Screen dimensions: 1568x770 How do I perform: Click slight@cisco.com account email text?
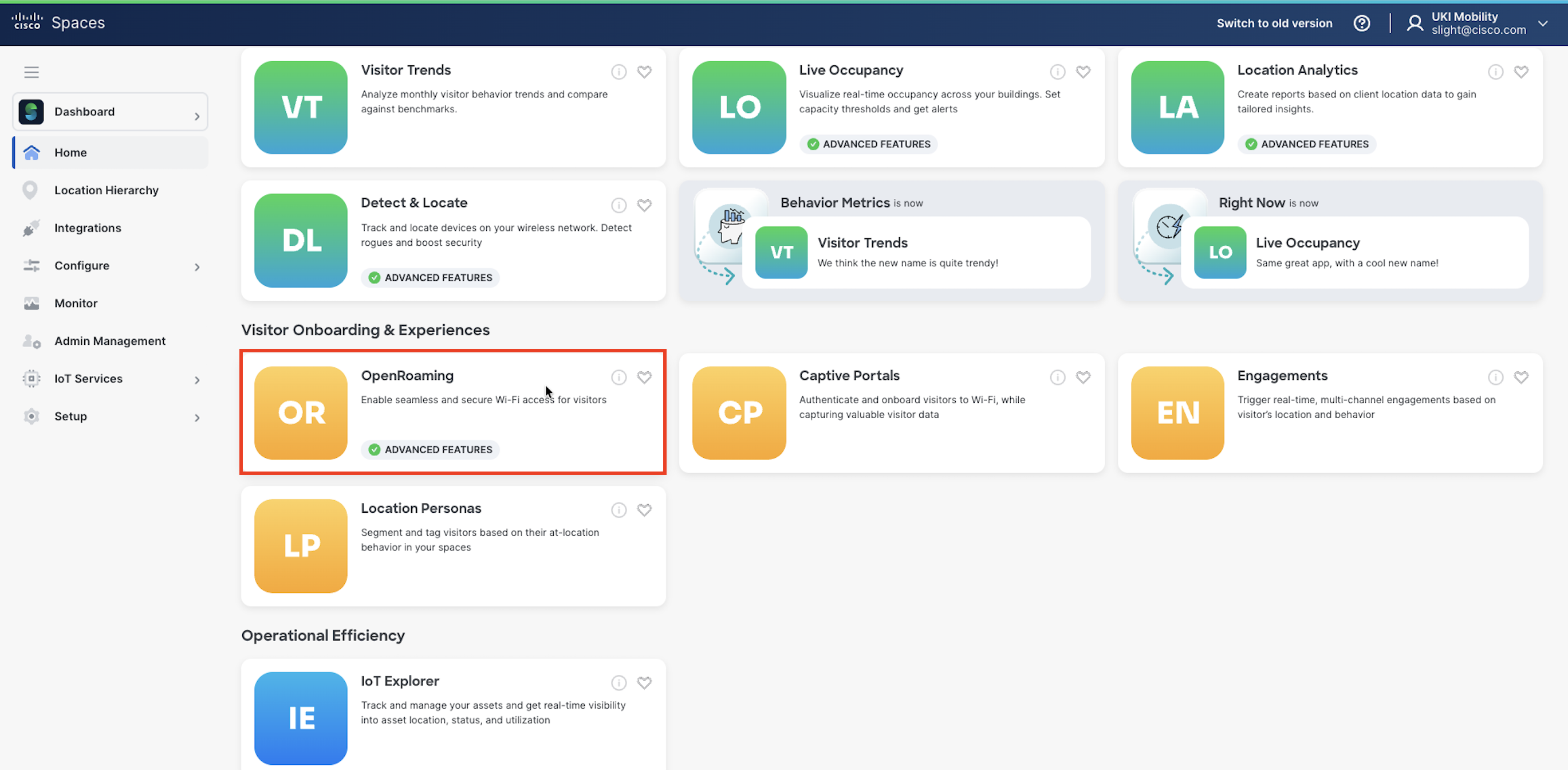1479,30
